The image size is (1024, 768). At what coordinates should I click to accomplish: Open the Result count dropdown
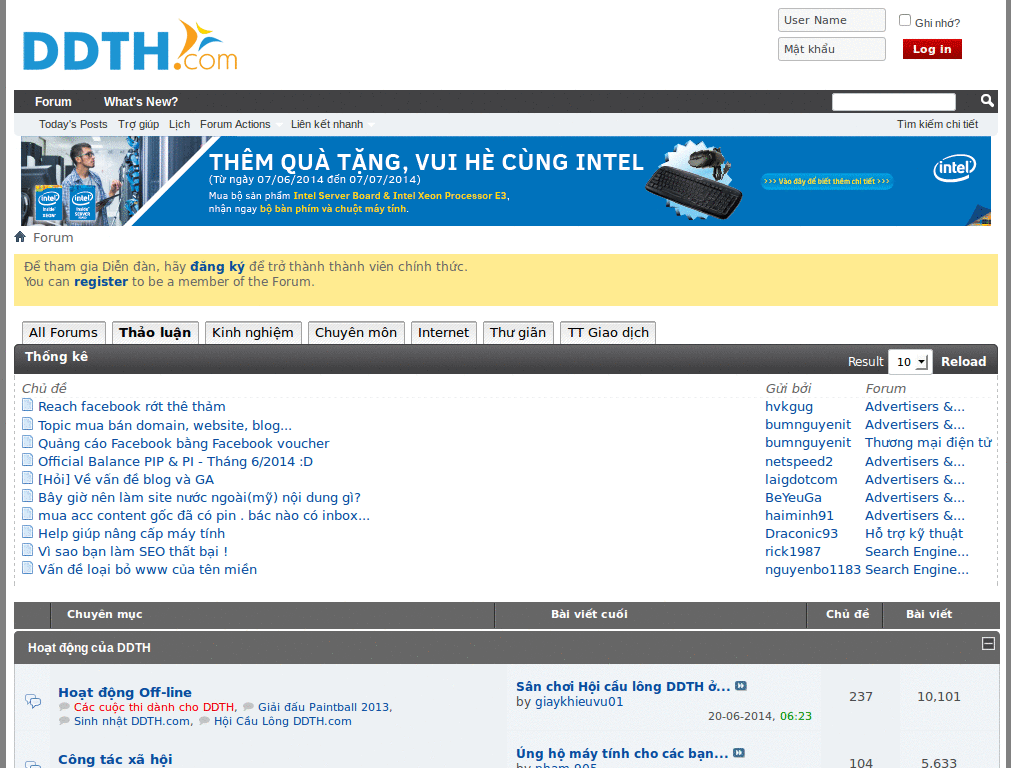click(911, 362)
